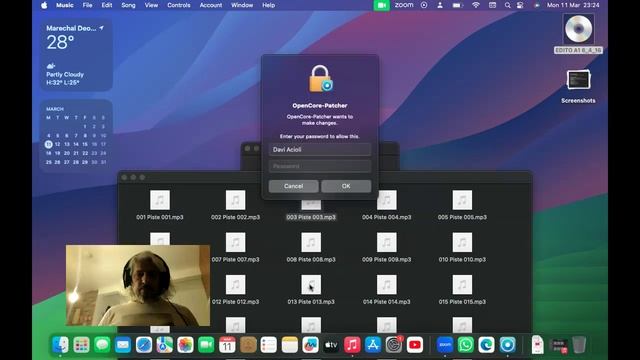The width and height of the screenshot is (640, 360).
Task: Select file 014 Piste 014.mp3
Action: (387, 290)
